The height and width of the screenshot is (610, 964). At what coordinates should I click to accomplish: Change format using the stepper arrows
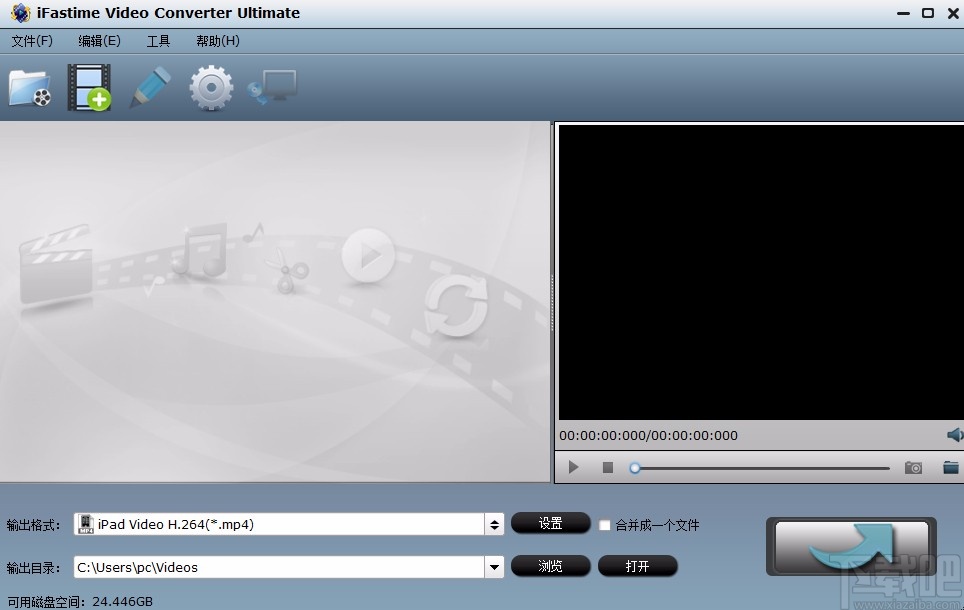[494, 523]
